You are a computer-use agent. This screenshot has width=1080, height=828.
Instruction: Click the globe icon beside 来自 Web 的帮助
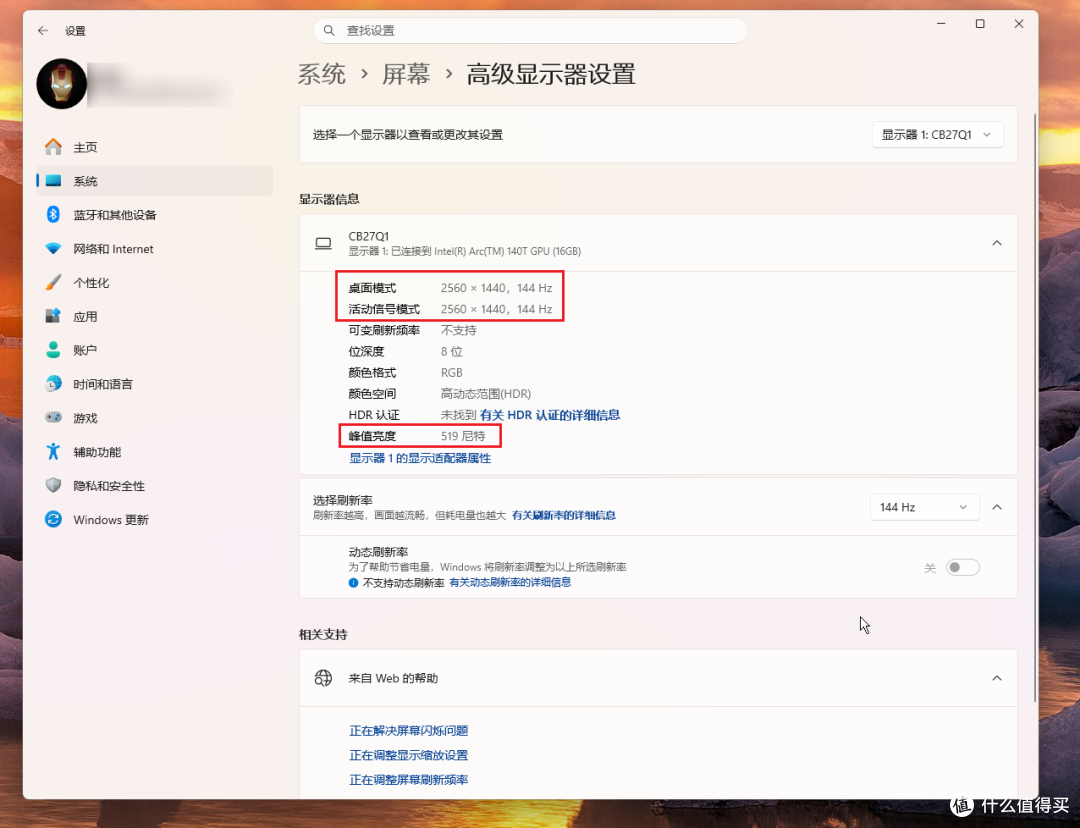[323, 678]
